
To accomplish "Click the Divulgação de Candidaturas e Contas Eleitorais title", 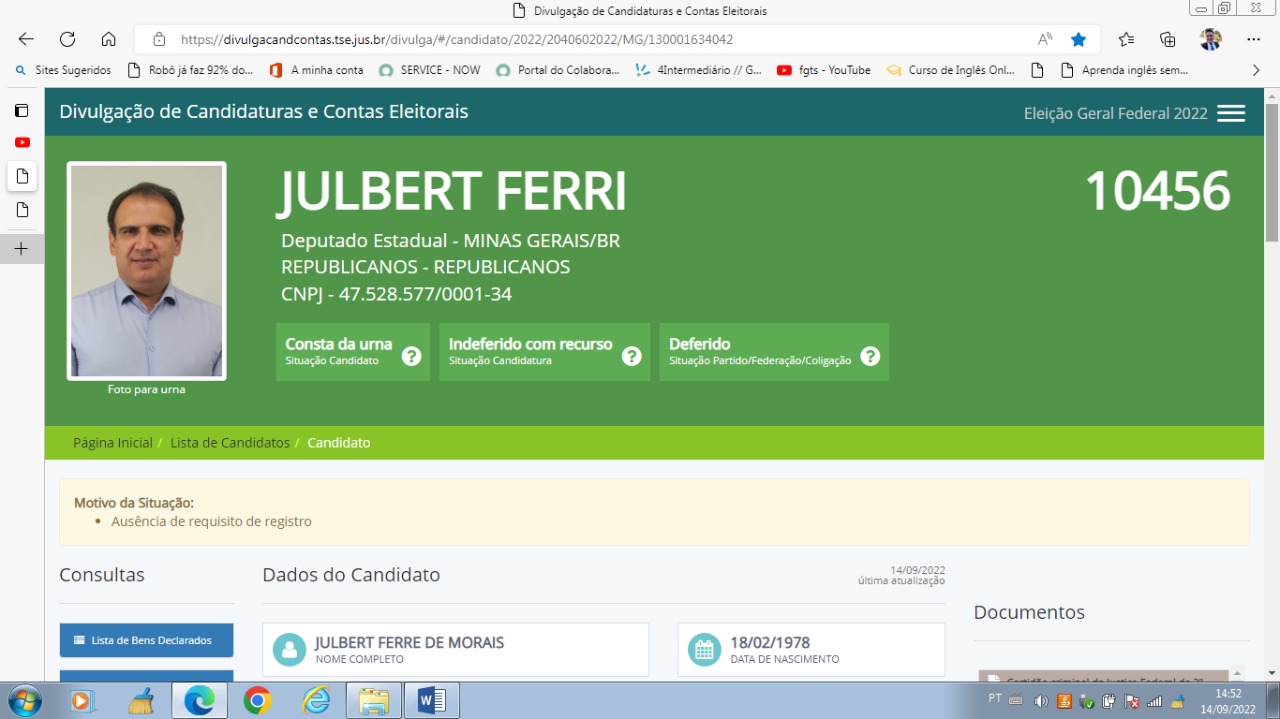I will click(264, 112).
